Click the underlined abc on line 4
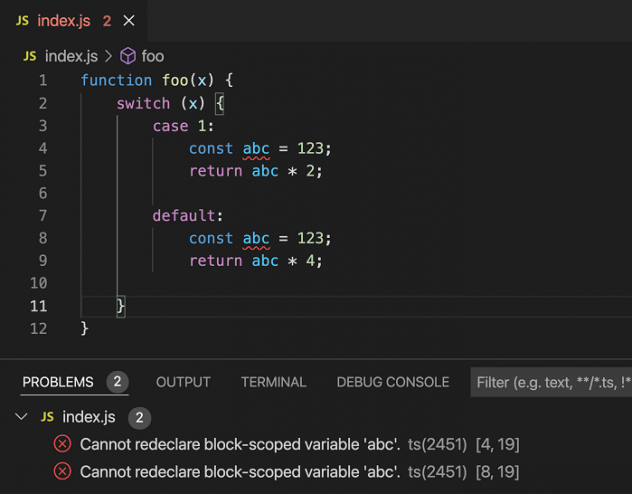Image resolution: width=632 pixels, height=494 pixels. click(x=256, y=148)
